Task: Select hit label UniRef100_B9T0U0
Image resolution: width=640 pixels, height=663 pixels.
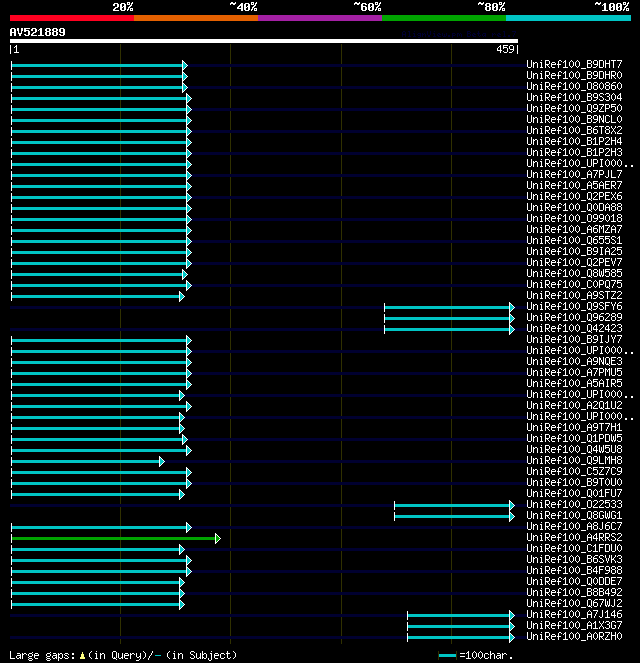Action: [x=574, y=482]
